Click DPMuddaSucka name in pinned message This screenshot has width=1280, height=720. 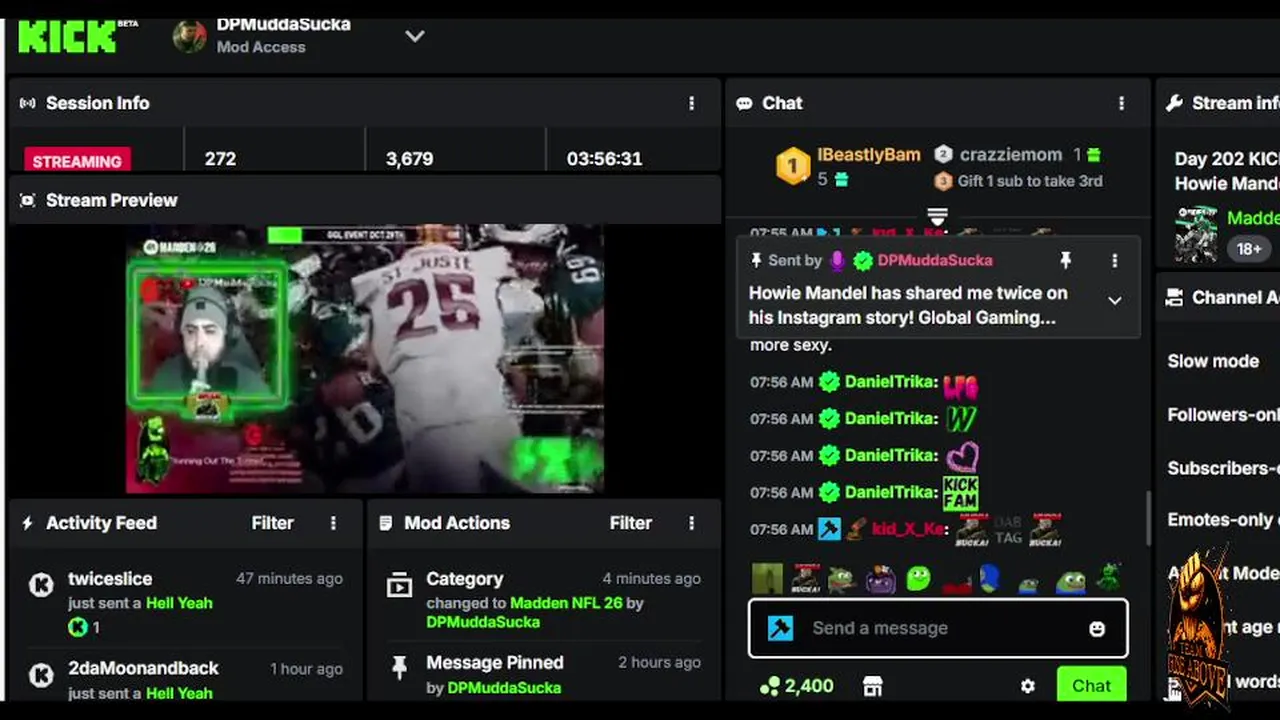(935, 260)
